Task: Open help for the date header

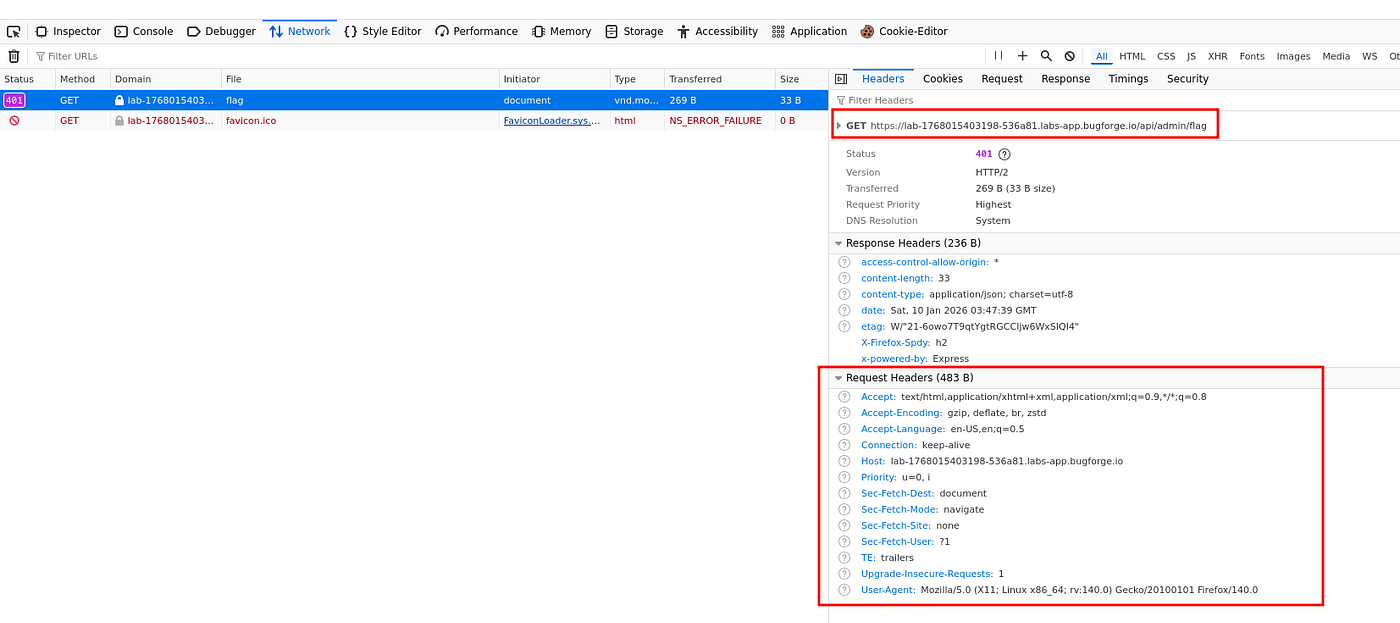Action: pyautogui.click(x=844, y=310)
